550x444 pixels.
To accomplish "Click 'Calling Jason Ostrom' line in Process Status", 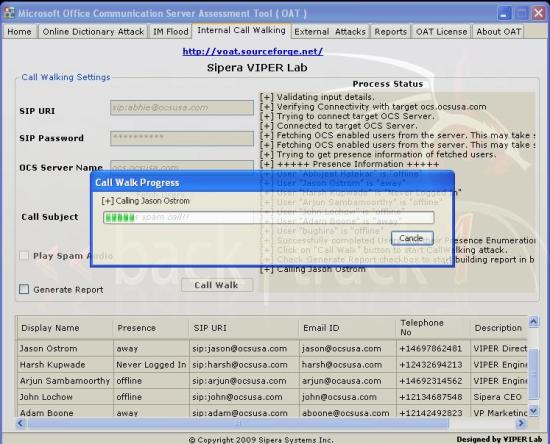I will pos(313,269).
